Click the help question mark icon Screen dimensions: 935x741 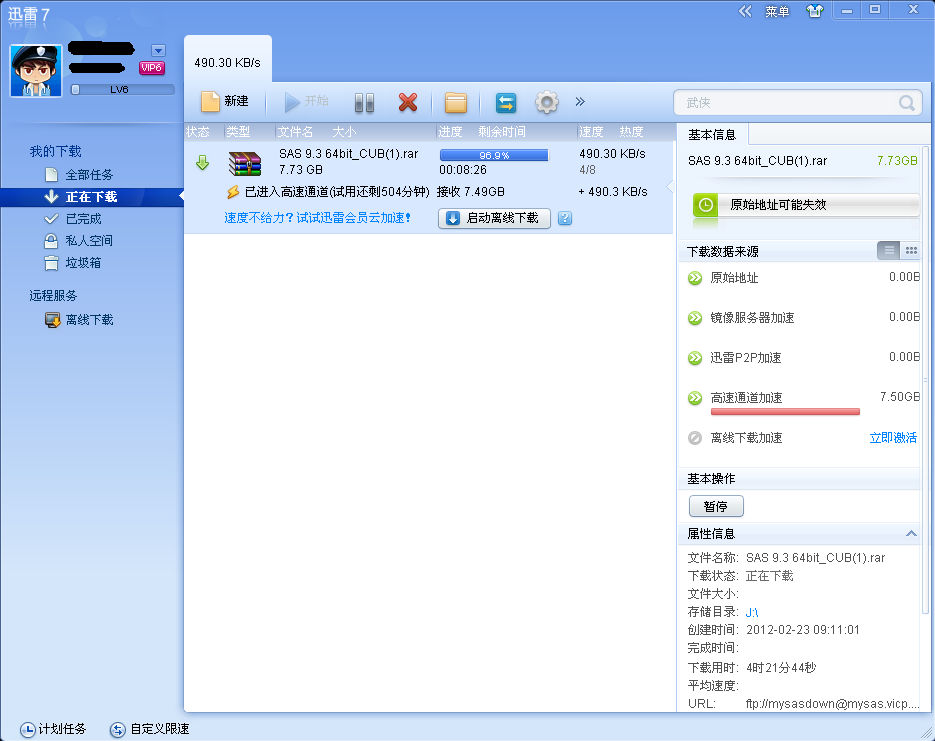[565, 218]
